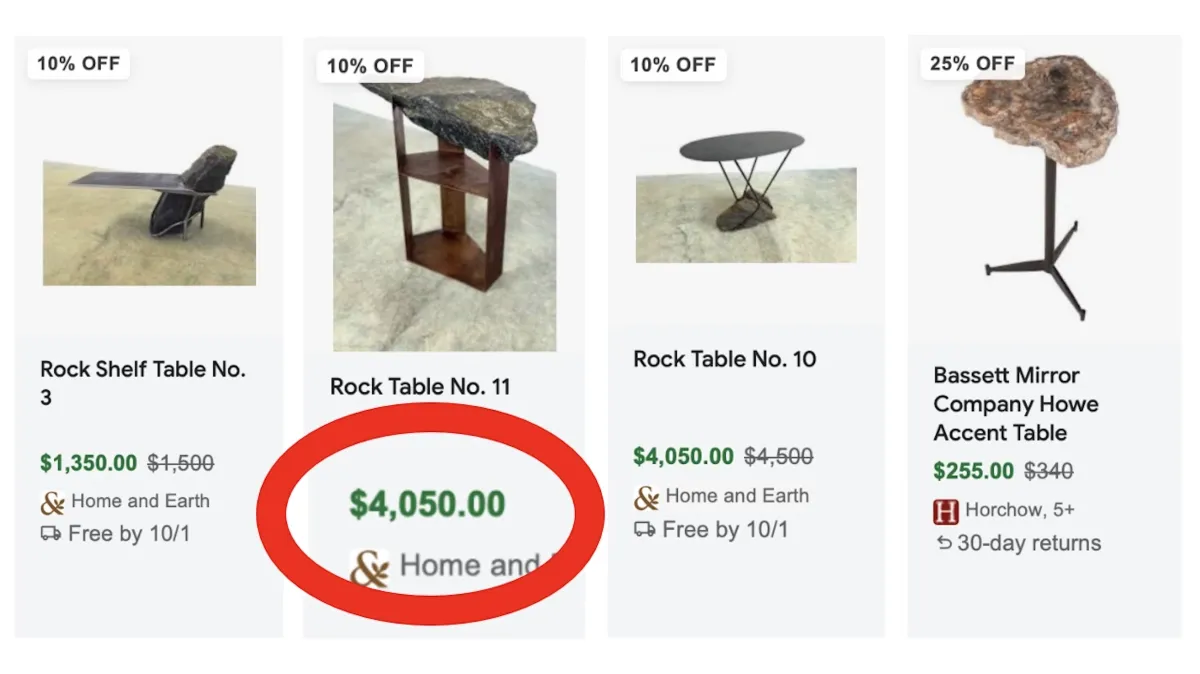The width and height of the screenshot is (1200, 674).
Task: View the Rock Table No. 10 product image
Action: tap(746, 196)
